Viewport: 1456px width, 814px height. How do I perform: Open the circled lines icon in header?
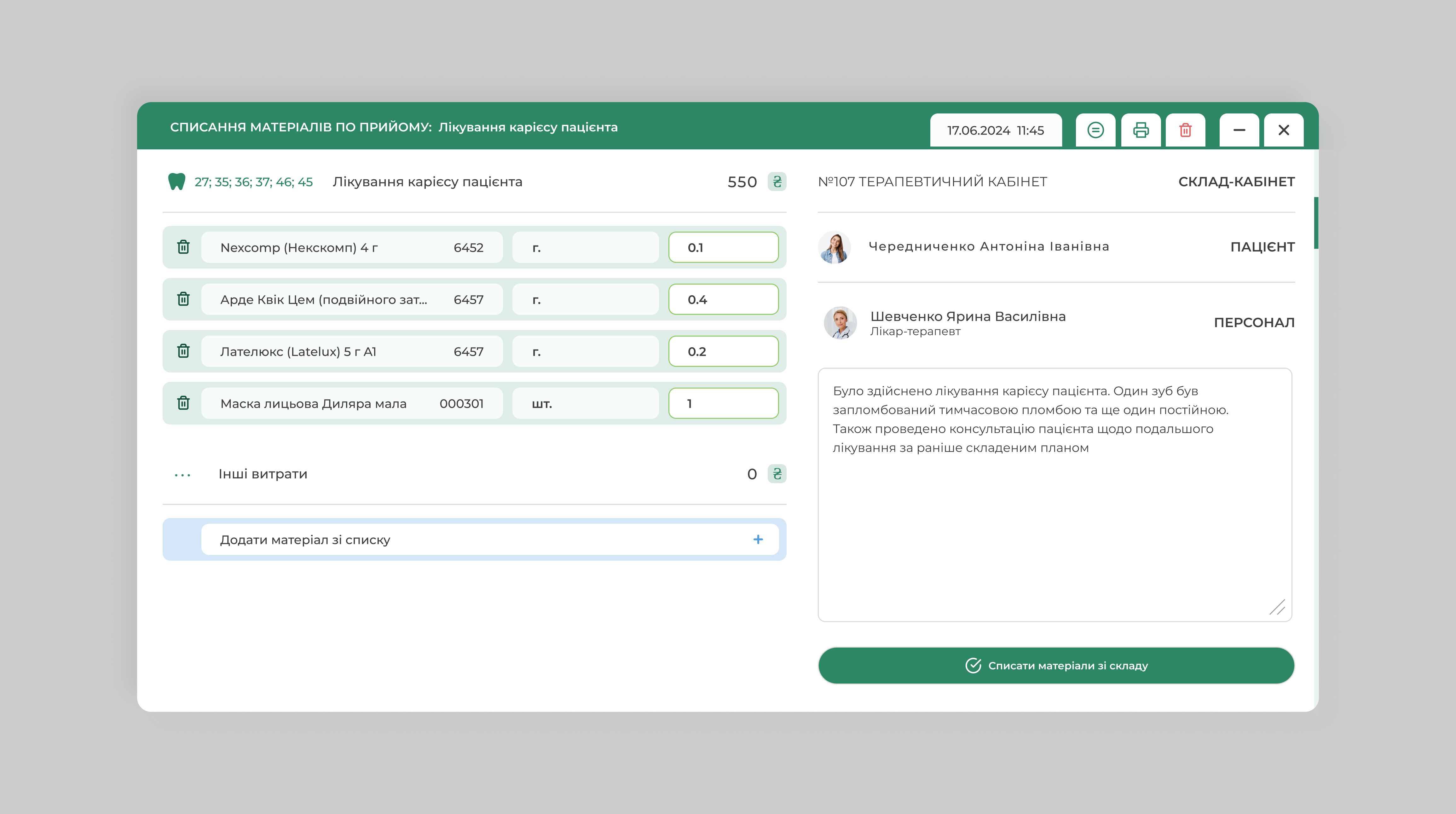[1095, 130]
